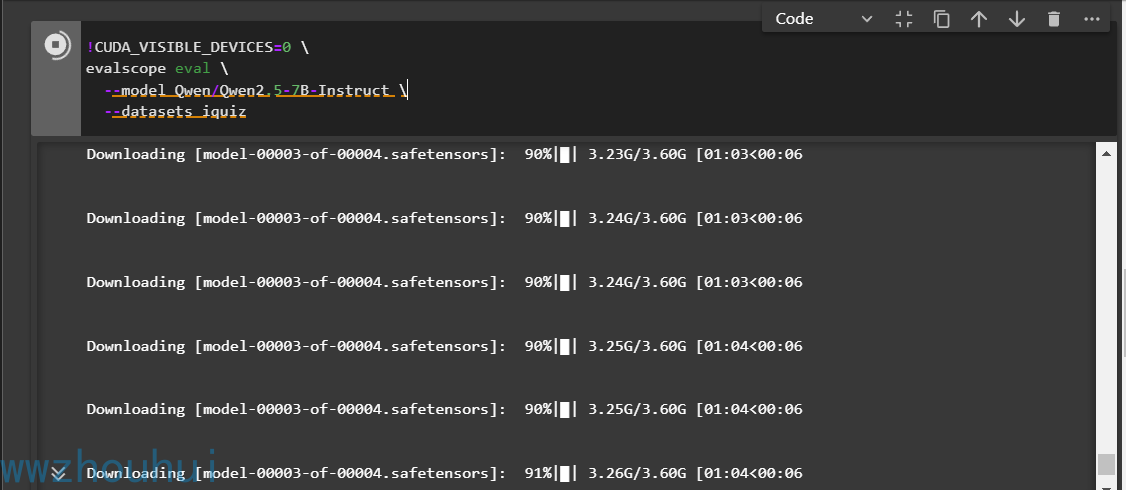This screenshot has width=1126, height=490.
Task: Click the output line showing 91% progress
Action: (445, 473)
